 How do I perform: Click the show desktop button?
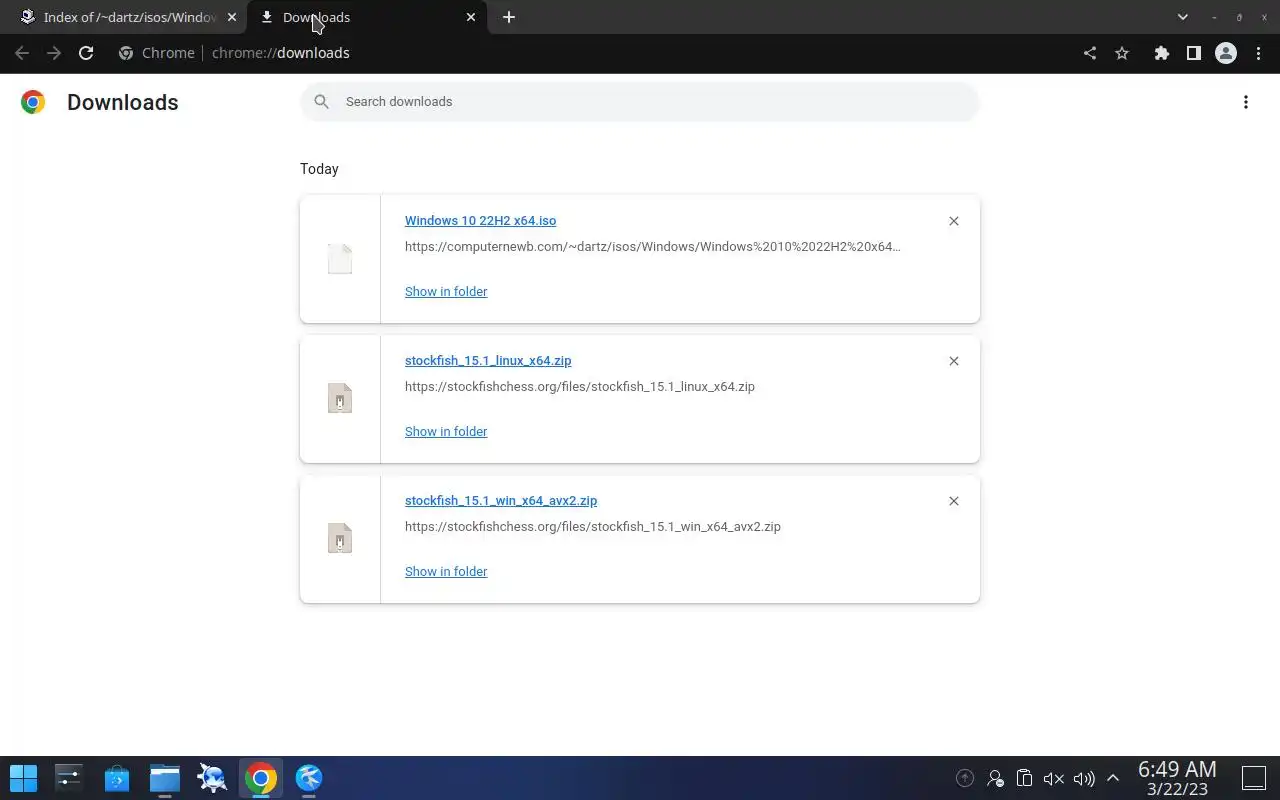point(1254,778)
